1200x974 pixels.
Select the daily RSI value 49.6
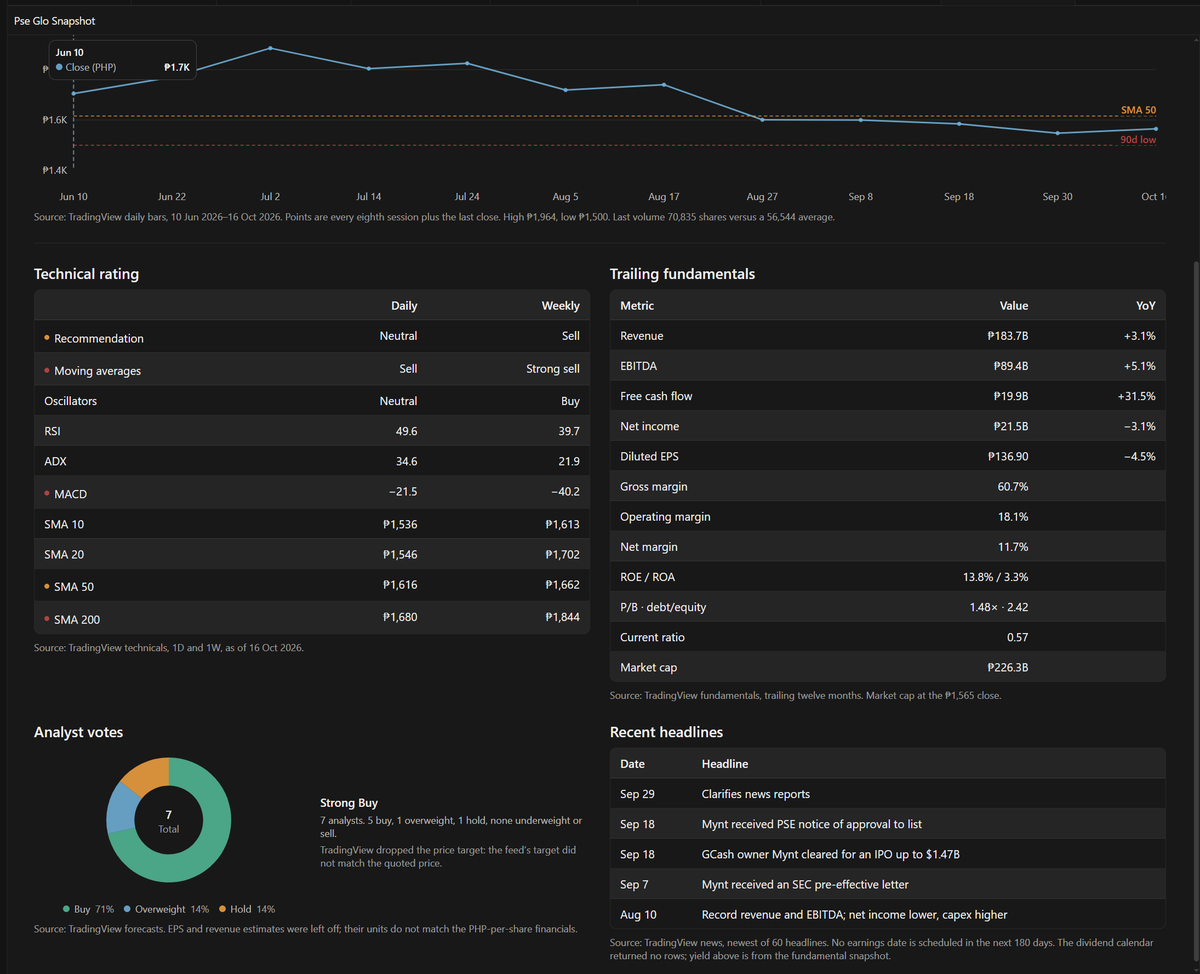click(407, 431)
